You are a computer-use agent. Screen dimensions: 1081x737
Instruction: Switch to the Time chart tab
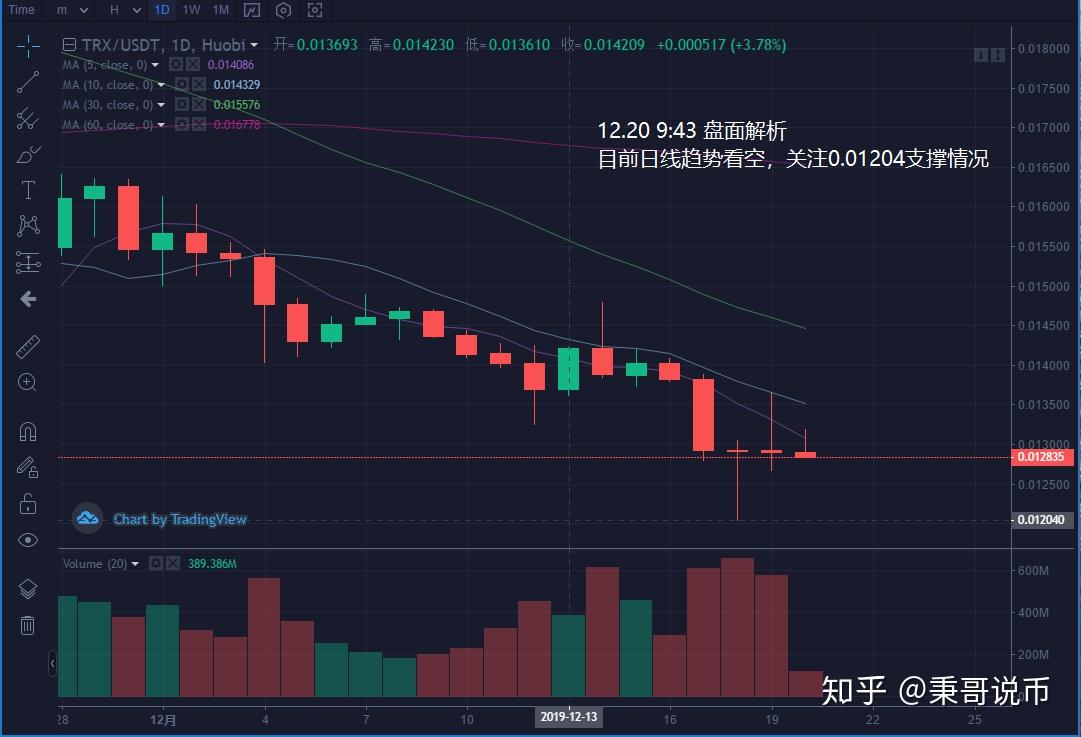[21, 10]
